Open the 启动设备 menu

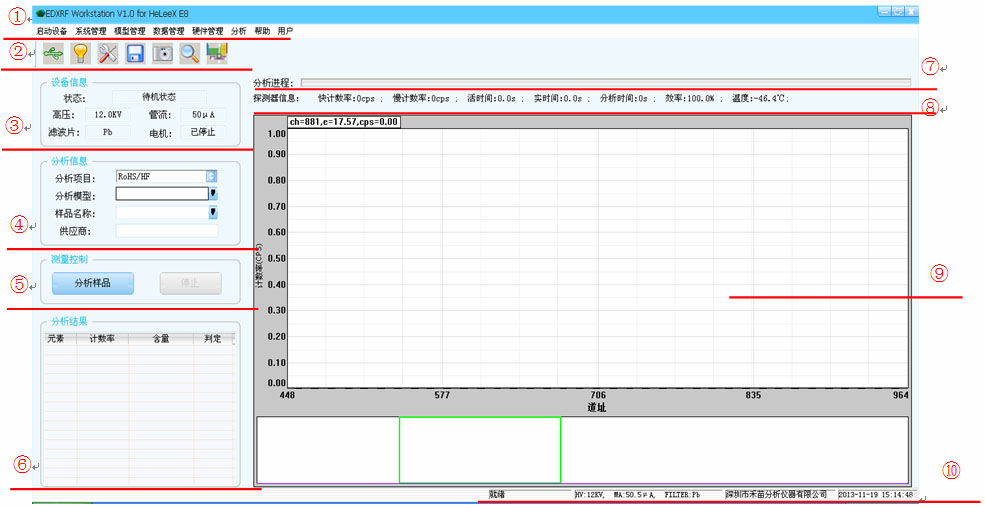[x=51, y=31]
